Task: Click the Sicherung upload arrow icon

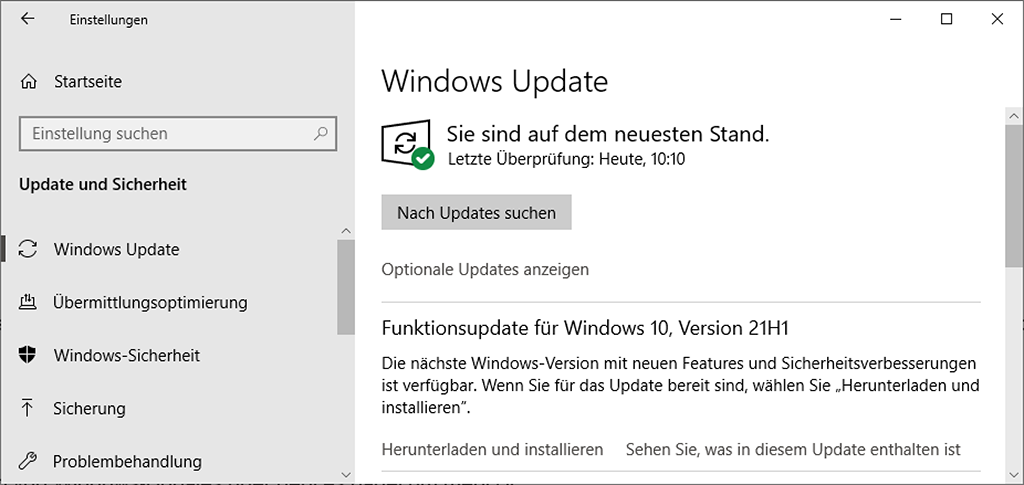Action: coord(30,408)
